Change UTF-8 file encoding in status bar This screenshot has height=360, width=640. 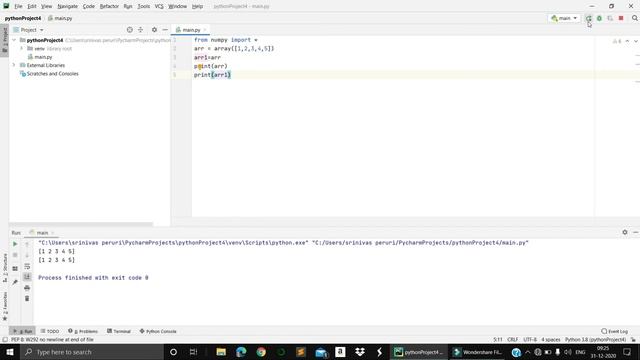530,340
